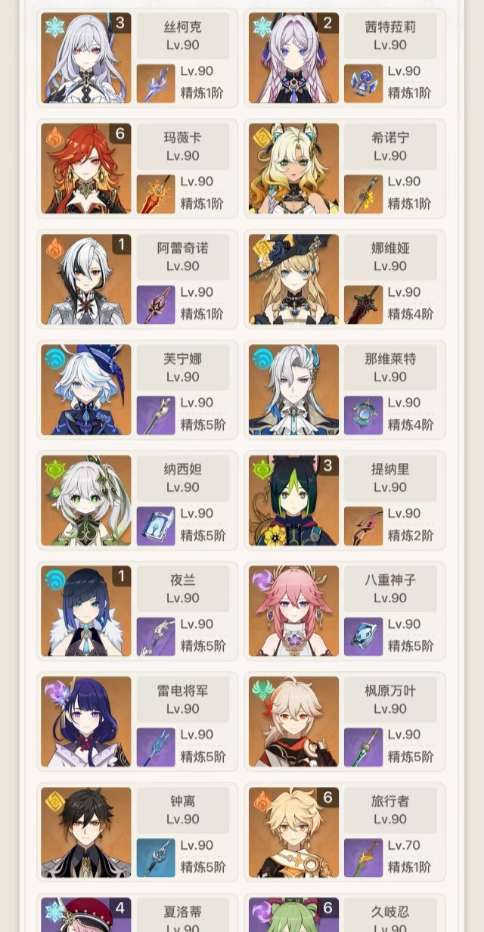Open the Xilonen character portrait
484x932 pixels.
(294, 168)
